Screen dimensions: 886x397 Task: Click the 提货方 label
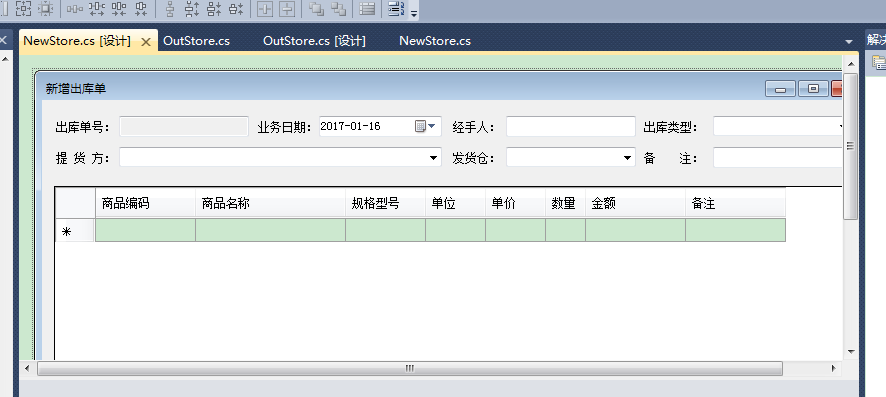click(x=82, y=158)
